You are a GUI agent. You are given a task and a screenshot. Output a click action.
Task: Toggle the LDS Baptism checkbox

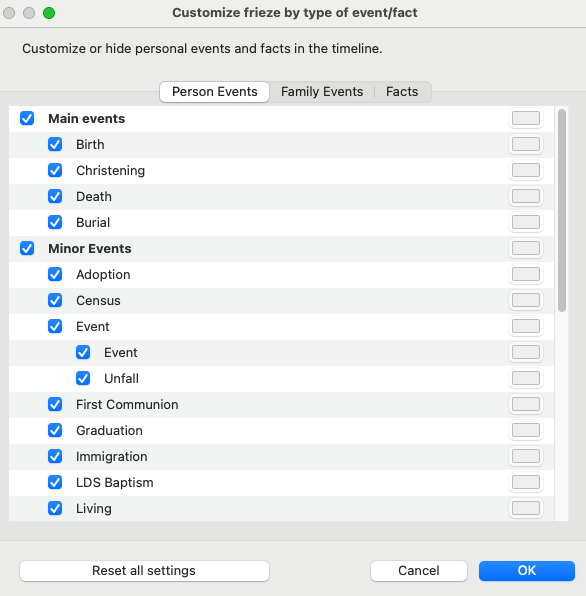[55, 482]
